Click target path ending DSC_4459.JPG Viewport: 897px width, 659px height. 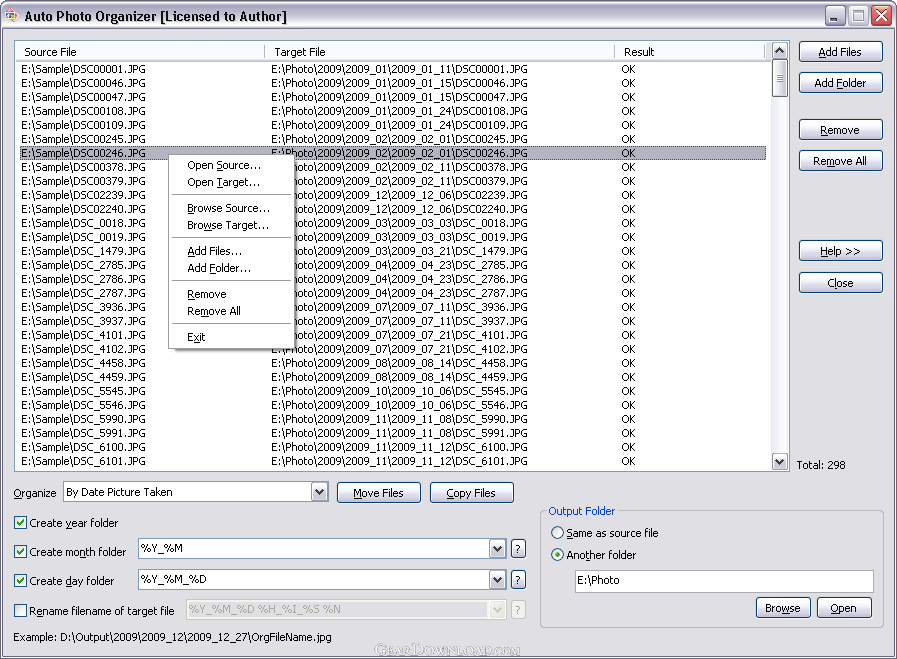point(399,377)
